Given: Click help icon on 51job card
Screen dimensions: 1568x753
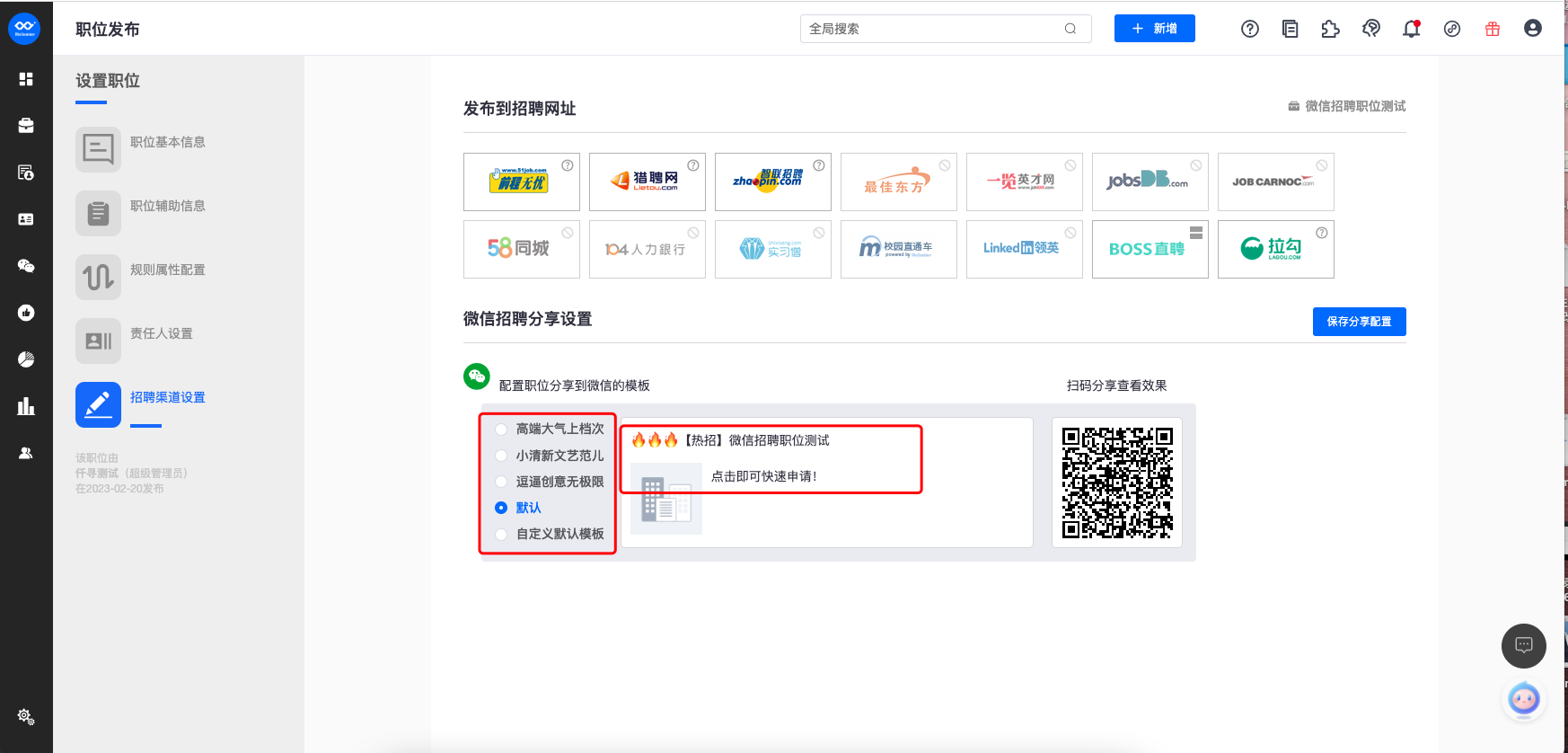Looking at the screenshot, I should [568, 165].
